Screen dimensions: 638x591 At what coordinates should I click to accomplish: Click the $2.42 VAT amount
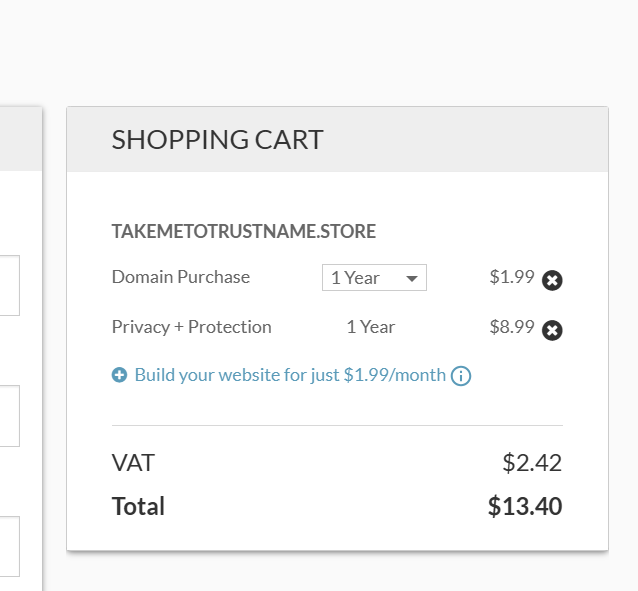(x=532, y=463)
